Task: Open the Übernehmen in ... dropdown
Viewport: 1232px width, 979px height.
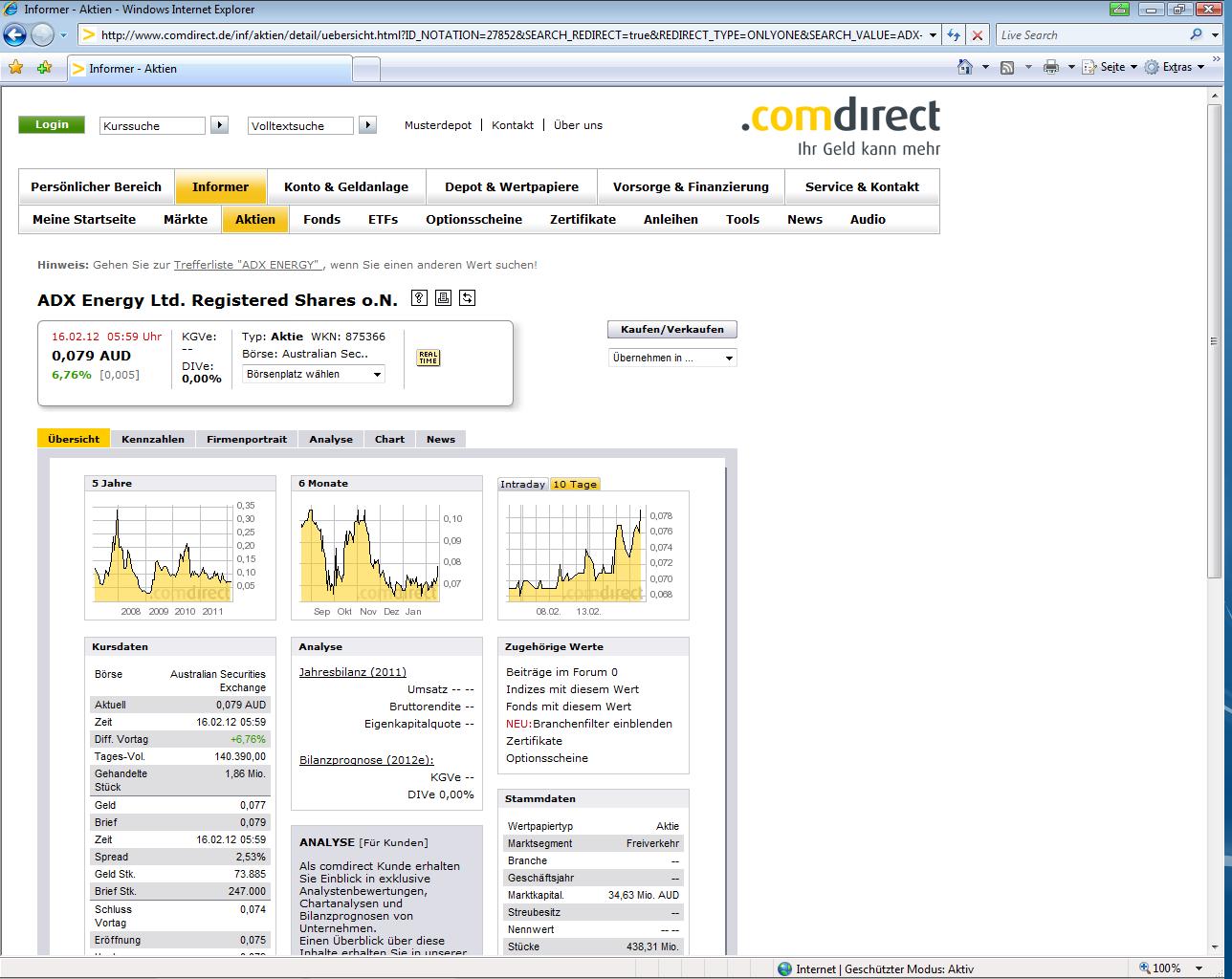Action: coord(671,358)
